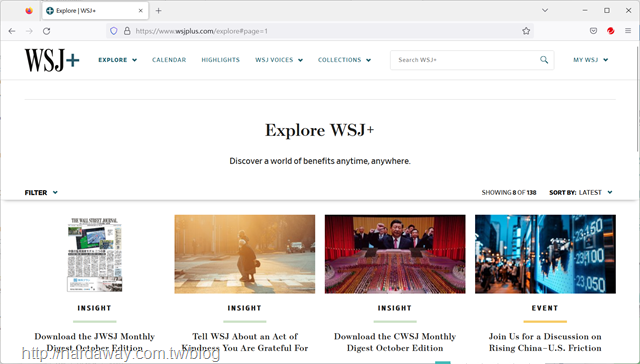Open Tell WSJ About an Act of Kindness
This screenshot has height=364, width=640.
245,342
